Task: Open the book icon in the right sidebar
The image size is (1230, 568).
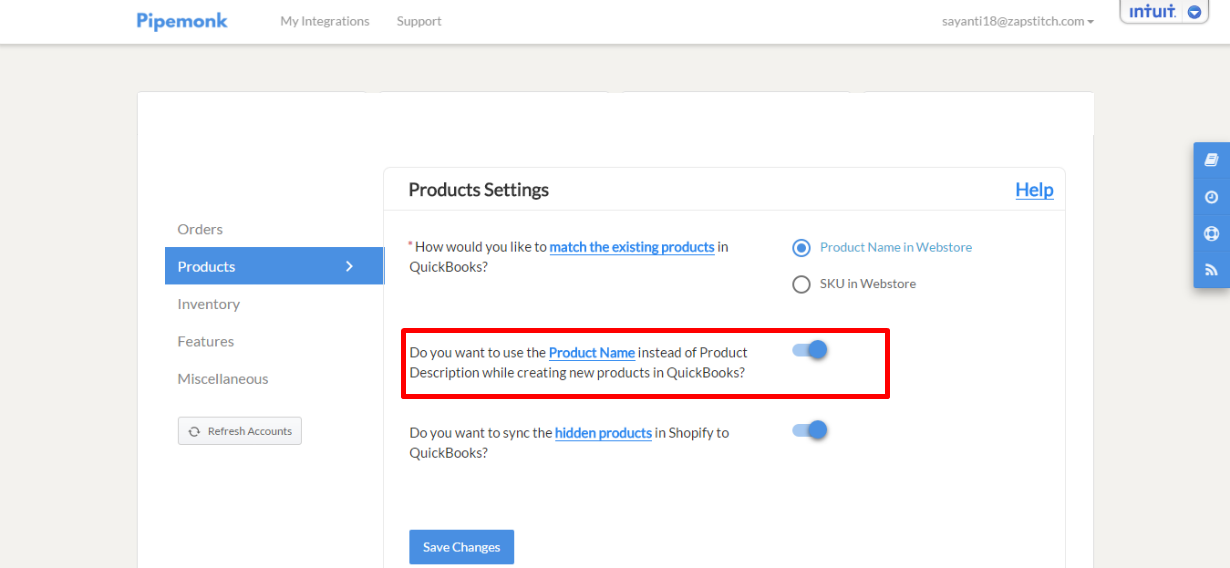Action: [x=1211, y=160]
